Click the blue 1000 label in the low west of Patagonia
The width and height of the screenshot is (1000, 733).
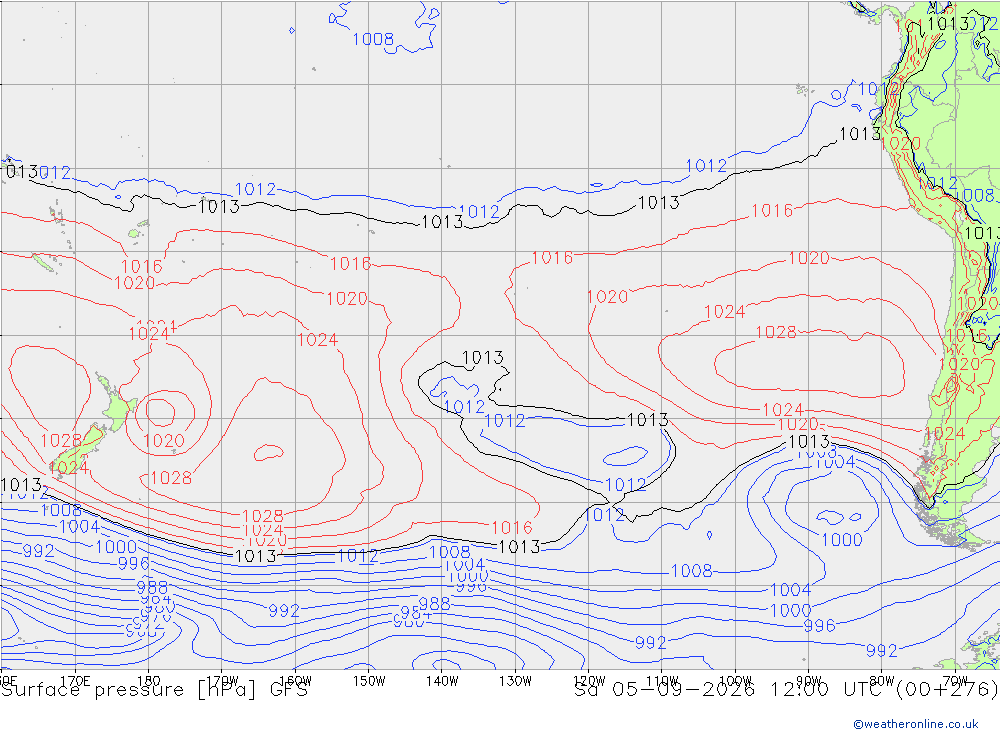point(842,540)
